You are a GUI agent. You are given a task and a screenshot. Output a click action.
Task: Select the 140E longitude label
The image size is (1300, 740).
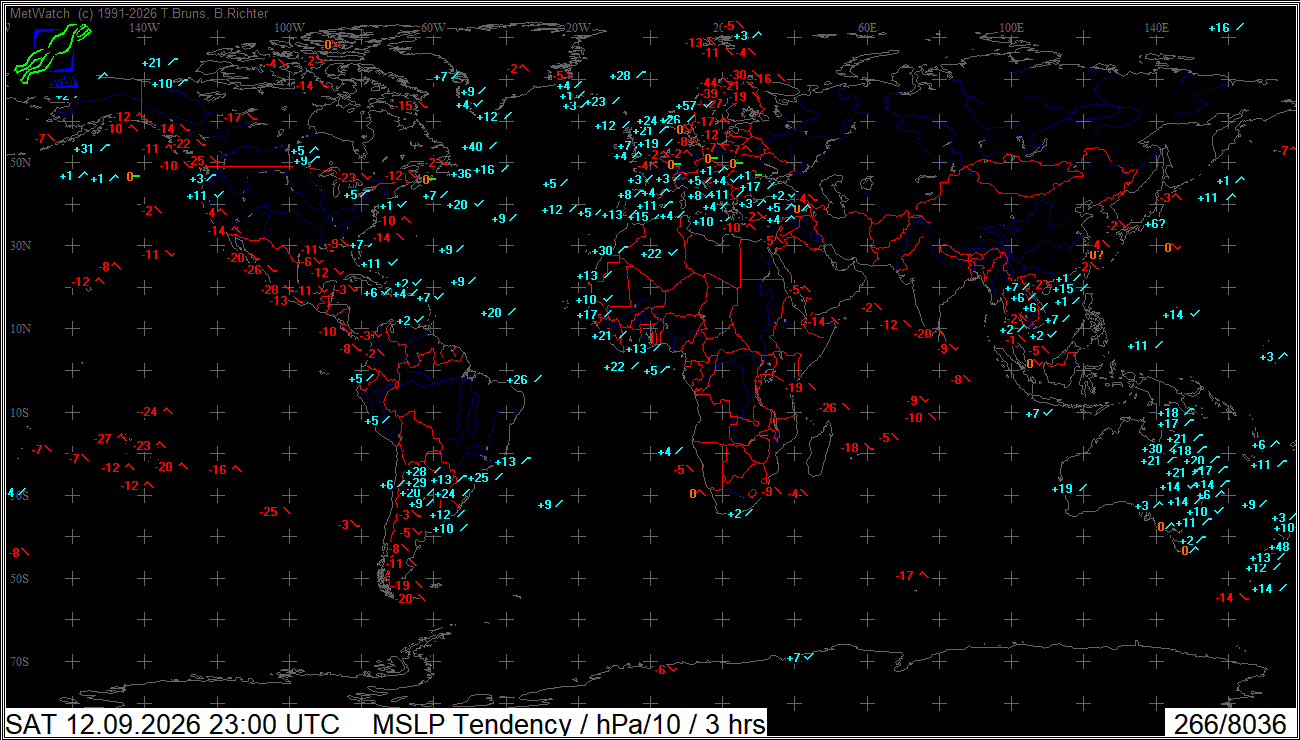tap(1156, 27)
